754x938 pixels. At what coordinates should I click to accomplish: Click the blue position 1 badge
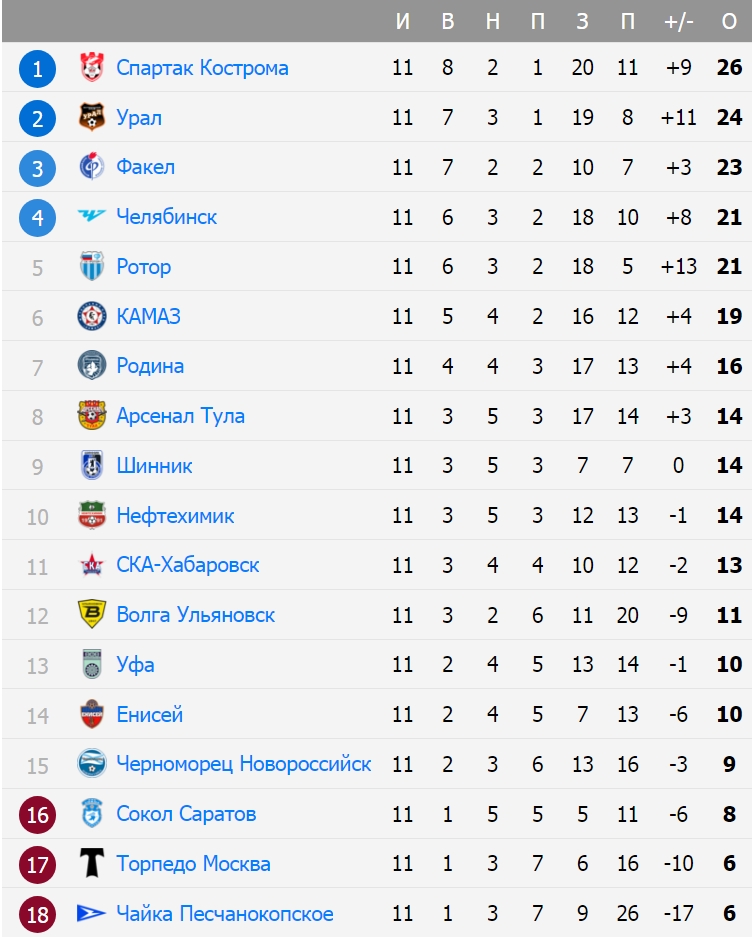[38, 69]
